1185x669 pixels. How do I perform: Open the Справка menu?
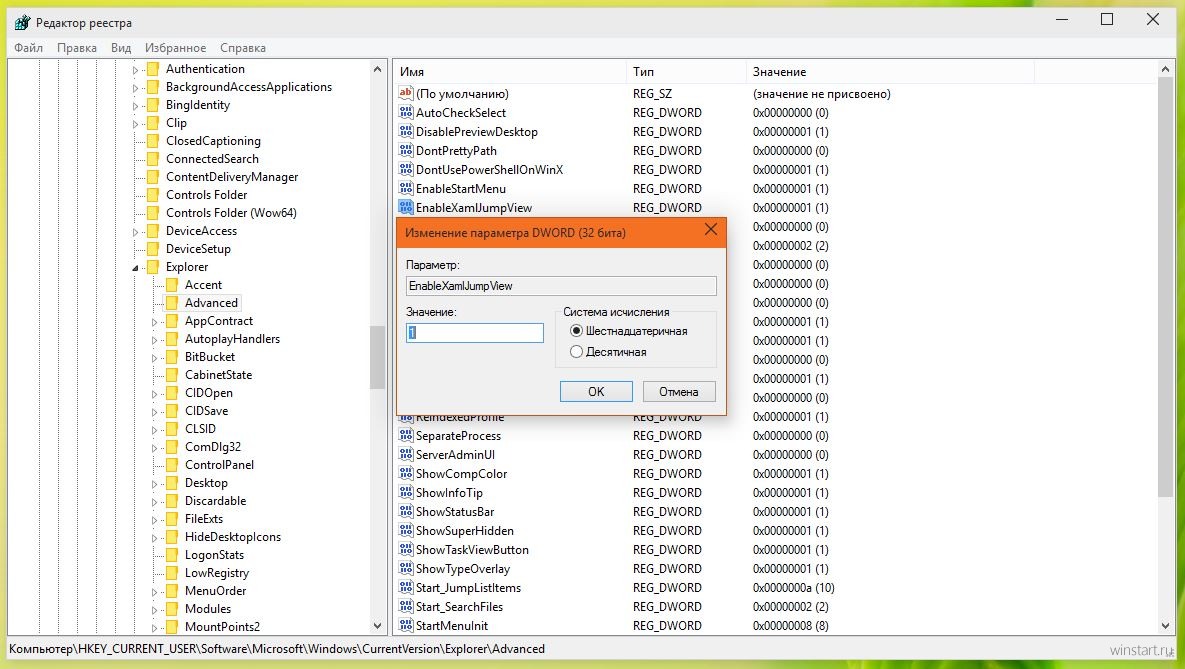pyautogui.click(x=243, y=48)
